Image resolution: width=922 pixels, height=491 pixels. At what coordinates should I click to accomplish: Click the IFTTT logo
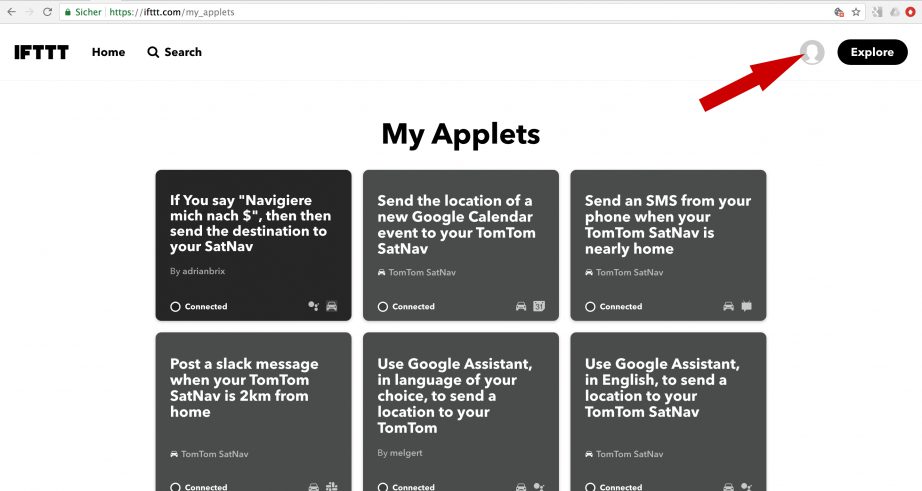click(41, 52)
